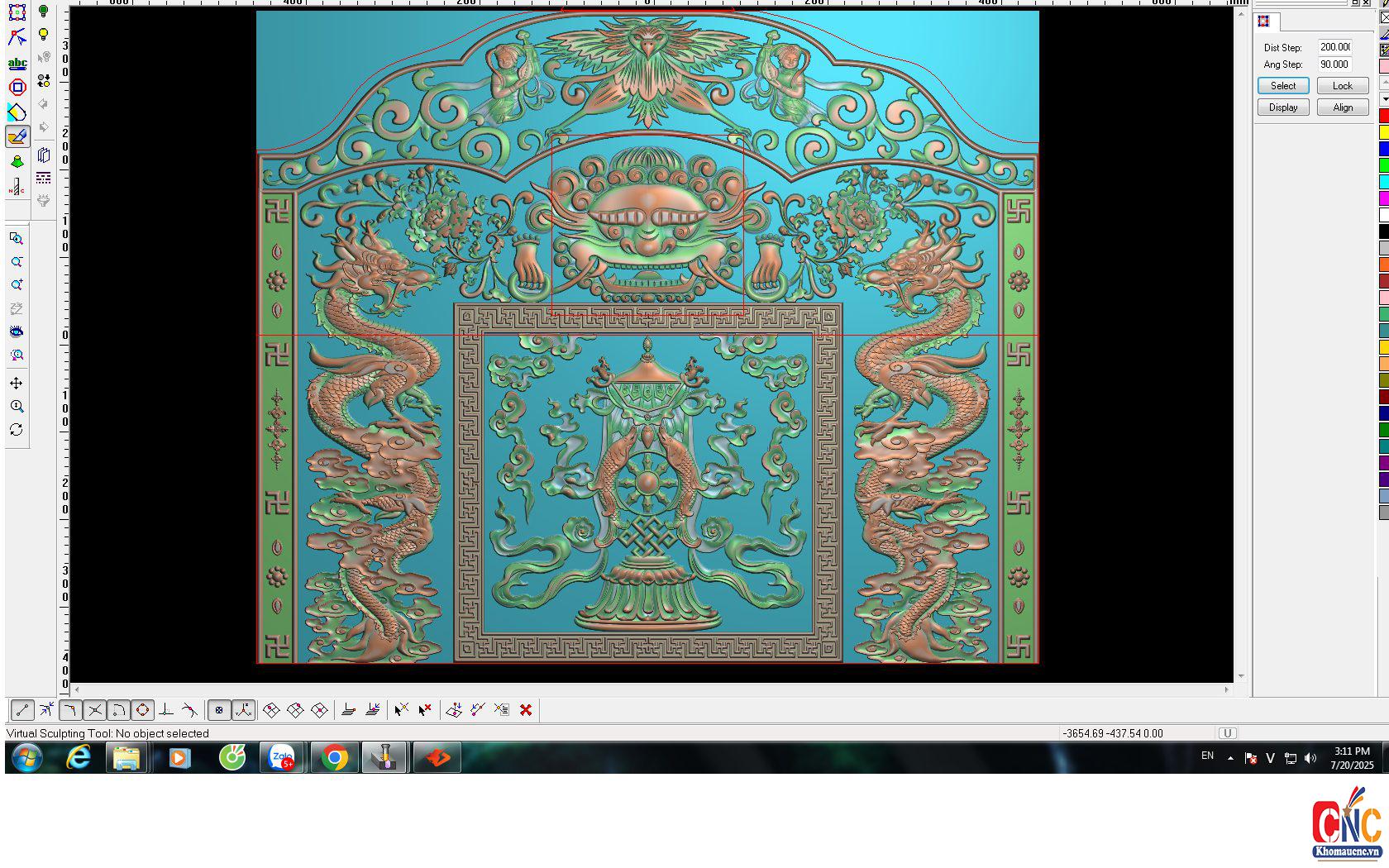Select the abc text tool
Screen dimensions: 1389x868
[x=17, y=63]
